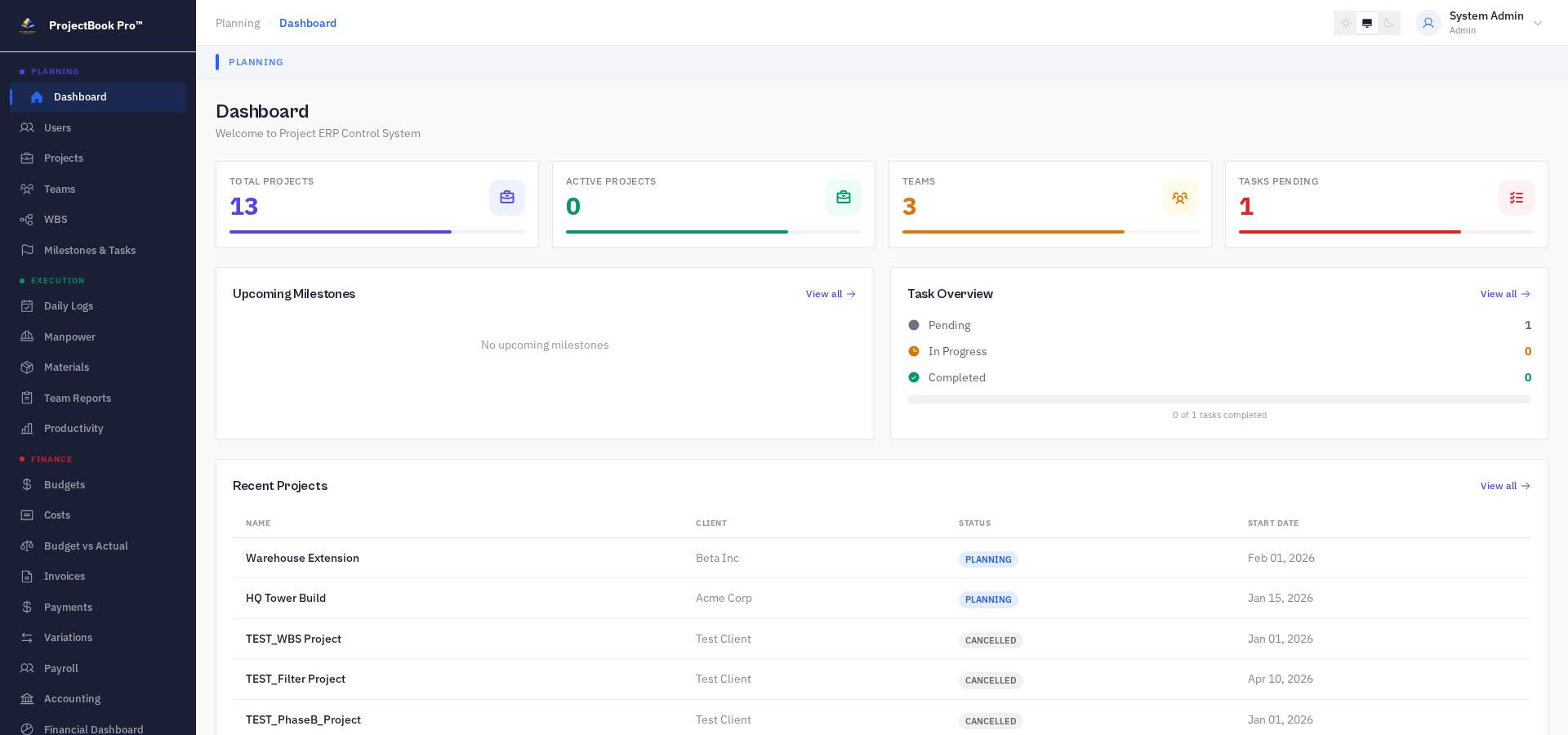Click the Planning breadcrumb link

point(238,23)
